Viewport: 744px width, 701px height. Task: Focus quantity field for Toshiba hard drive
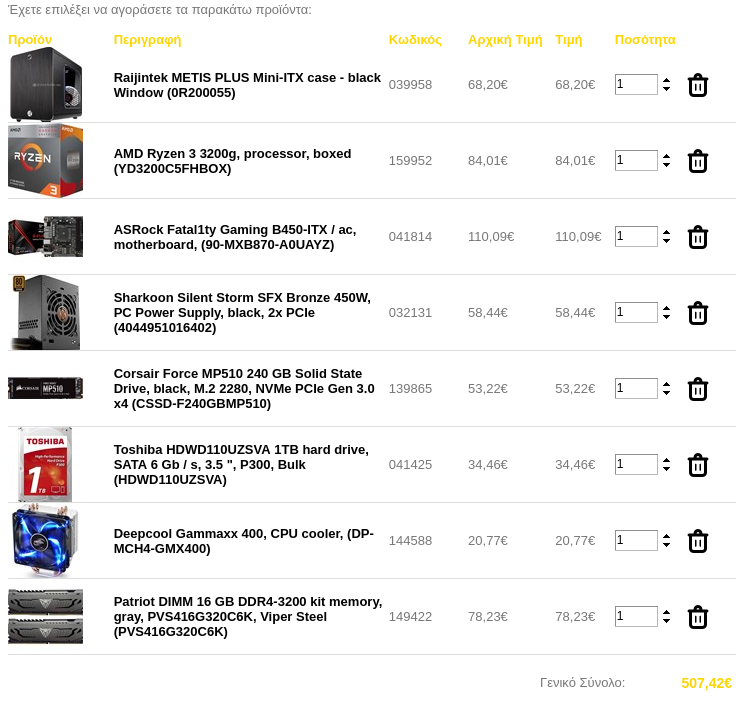point(636,464)
